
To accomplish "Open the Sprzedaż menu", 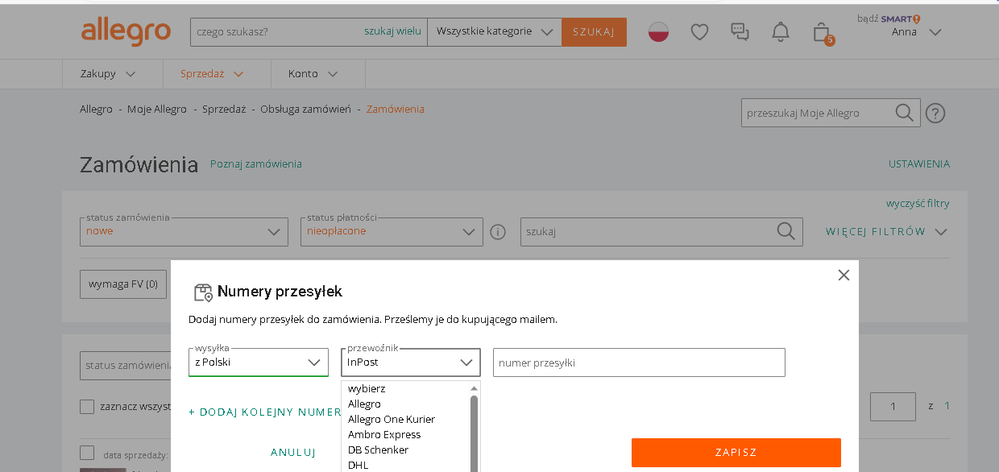I will (x=212, y=74).
